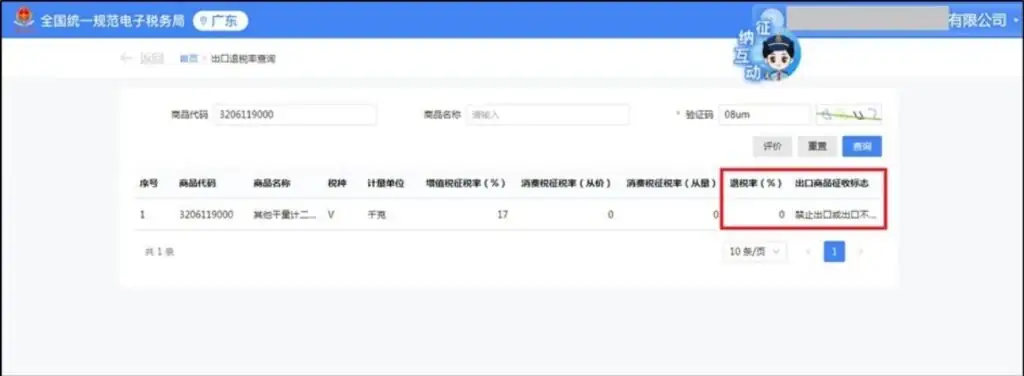Viewport: 1024px width, 376px height.
Task: Select the value 17 VAT rate cell
Action: pos(503,214)
